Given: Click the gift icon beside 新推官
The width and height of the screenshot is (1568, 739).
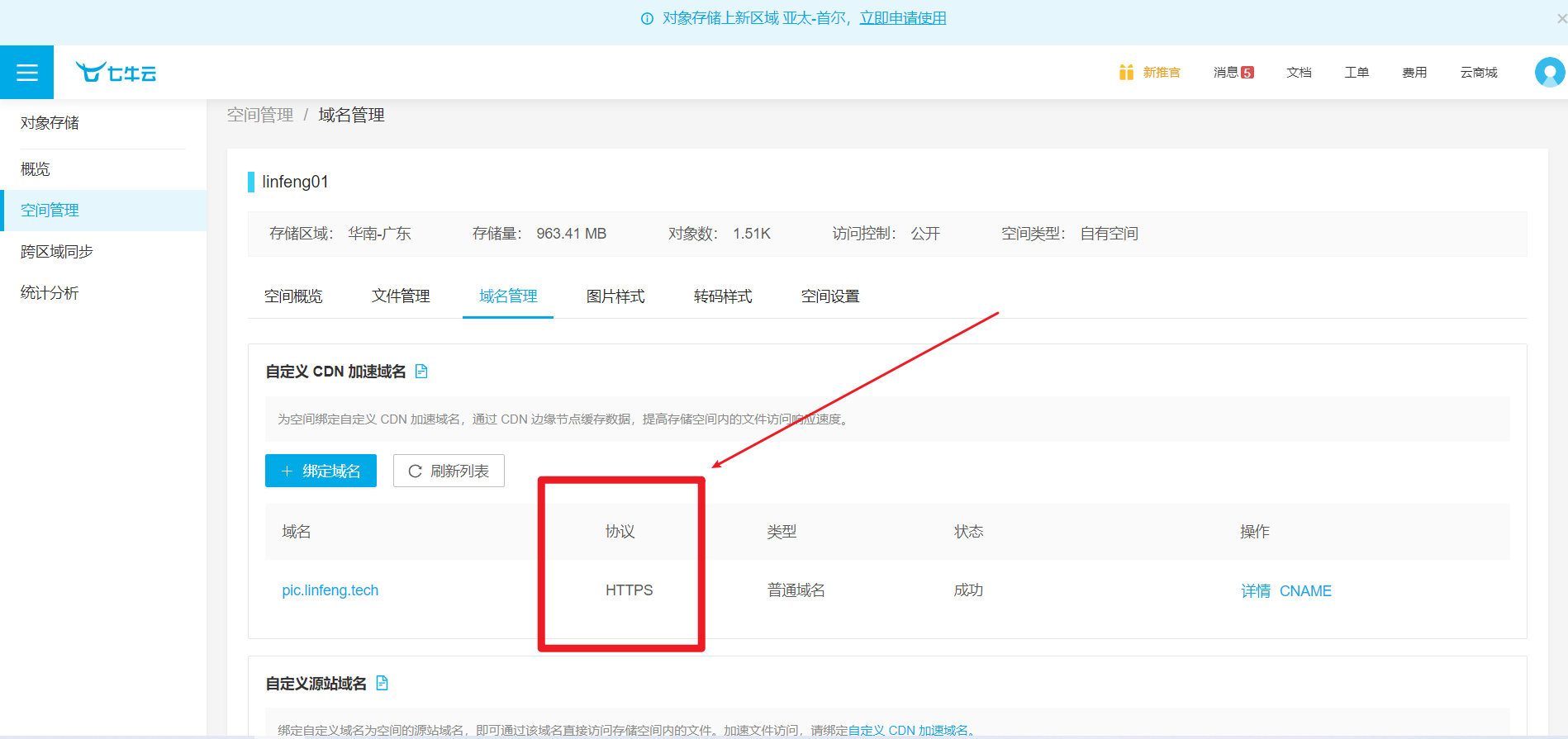Looking at the screenshot, I should pos(1126,73).
